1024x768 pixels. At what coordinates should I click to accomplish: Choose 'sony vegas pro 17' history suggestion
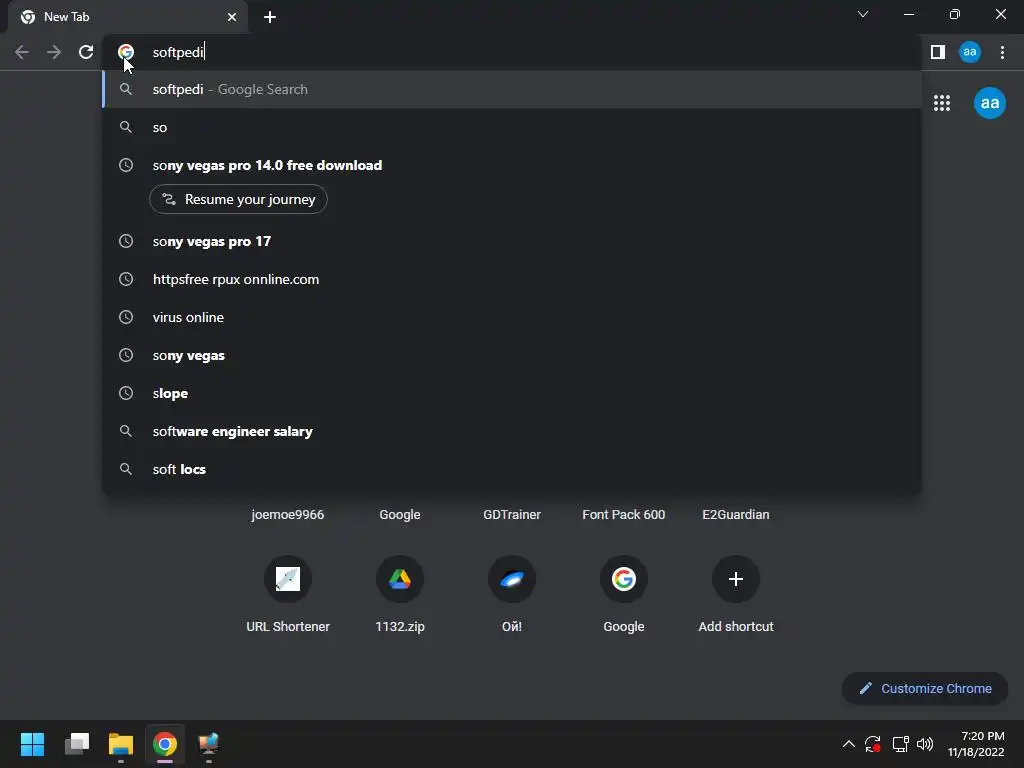click(x=512, y=241)
